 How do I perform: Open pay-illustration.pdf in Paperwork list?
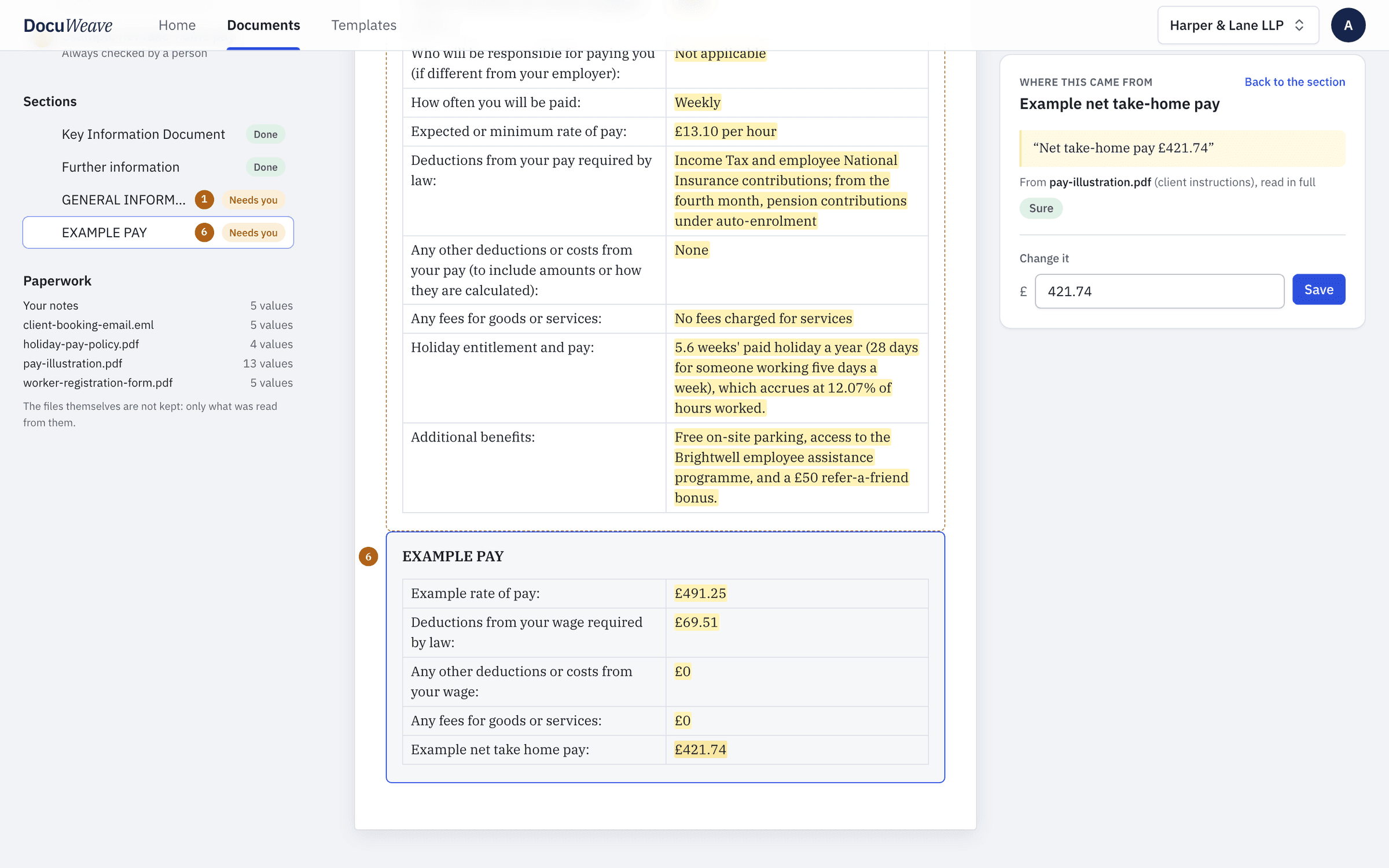pyautogui.click(x=158, y=363)
